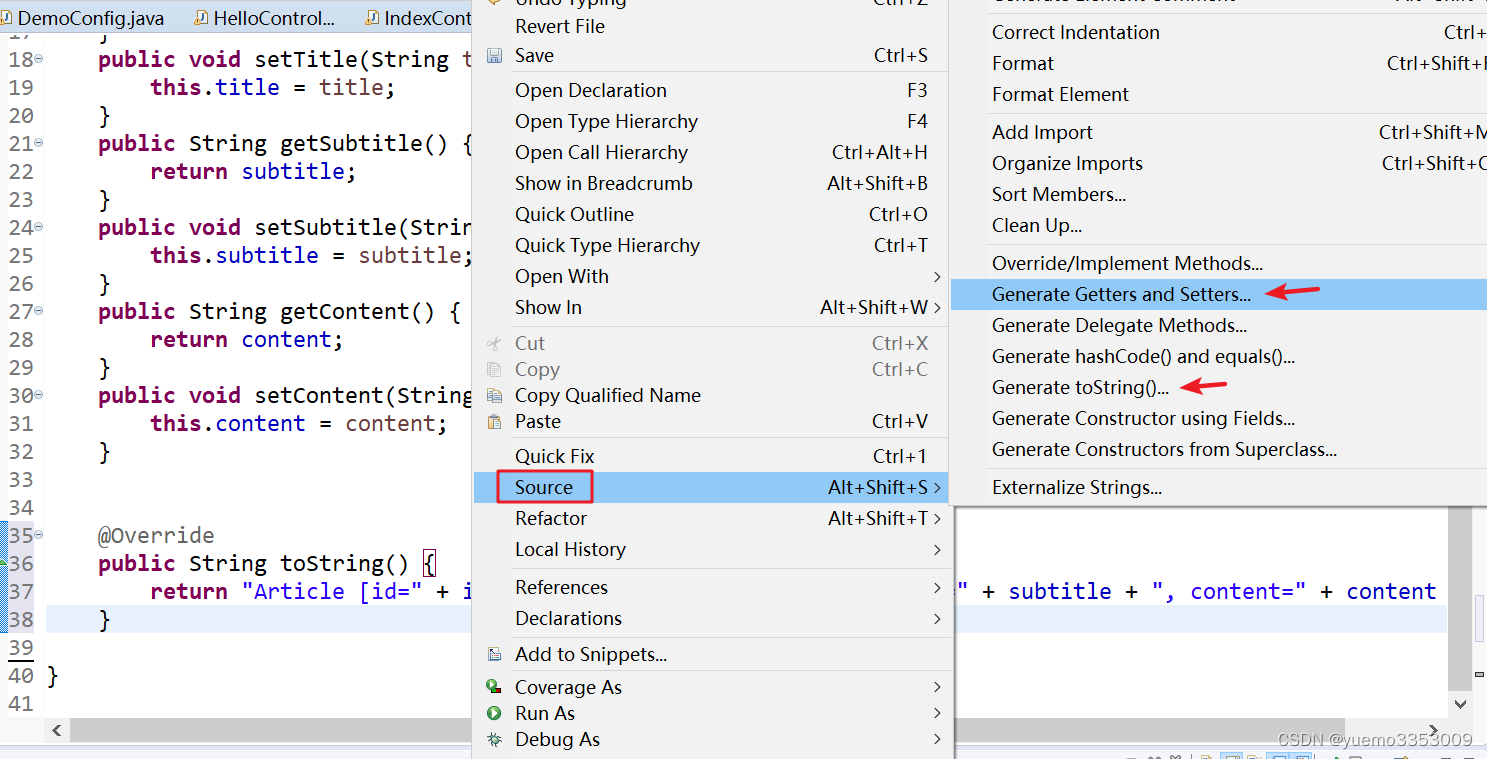Click the code line 'this.title = title;'
Image resolution: width=1487 pixels, height=759 pixels.
[273, 87]
